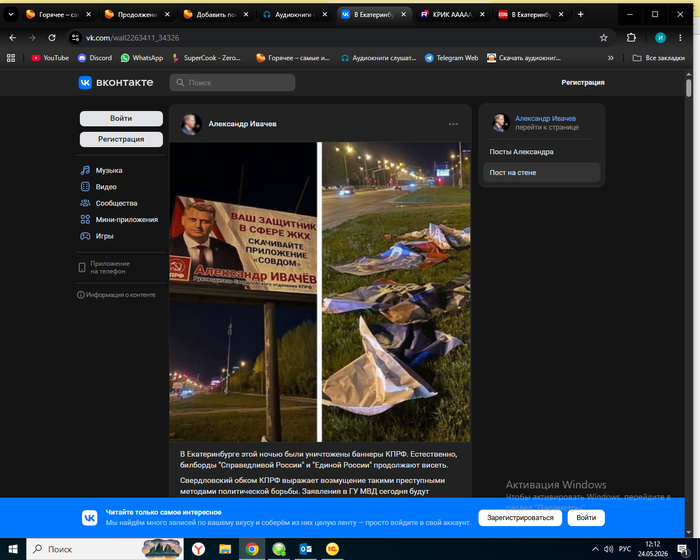Viewport: 700px width, 560px height.
Task: Click the ВКонтакте logo
Action: pos(116,83)
